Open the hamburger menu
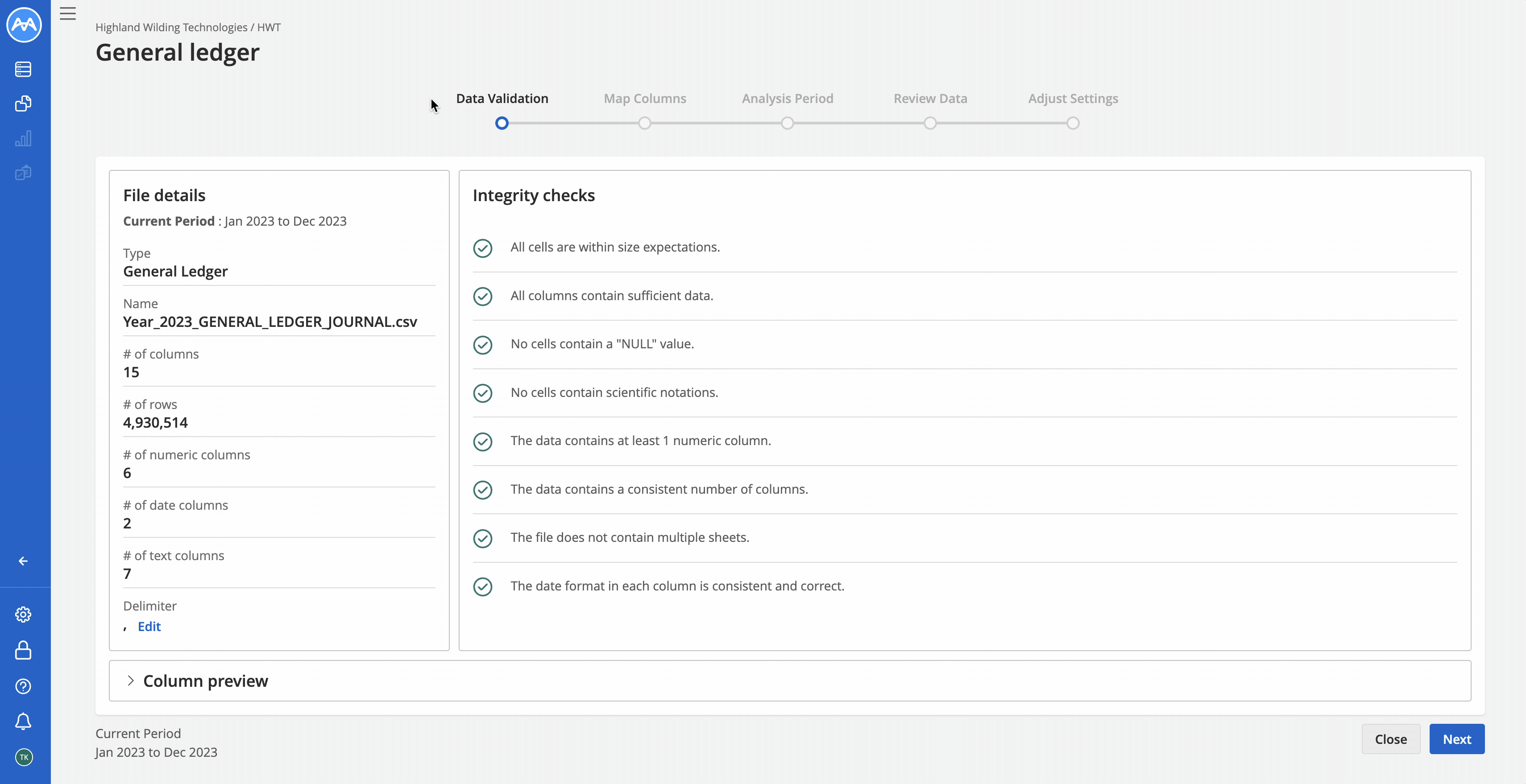The height and width of the screenshot is (784, 1526). point(68,13)
